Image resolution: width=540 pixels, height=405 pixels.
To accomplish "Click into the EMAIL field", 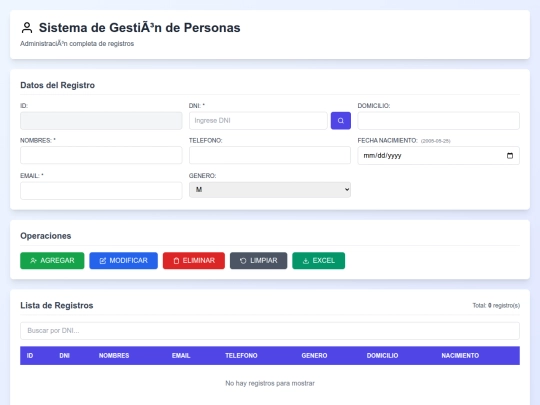I will pos(101,190).
